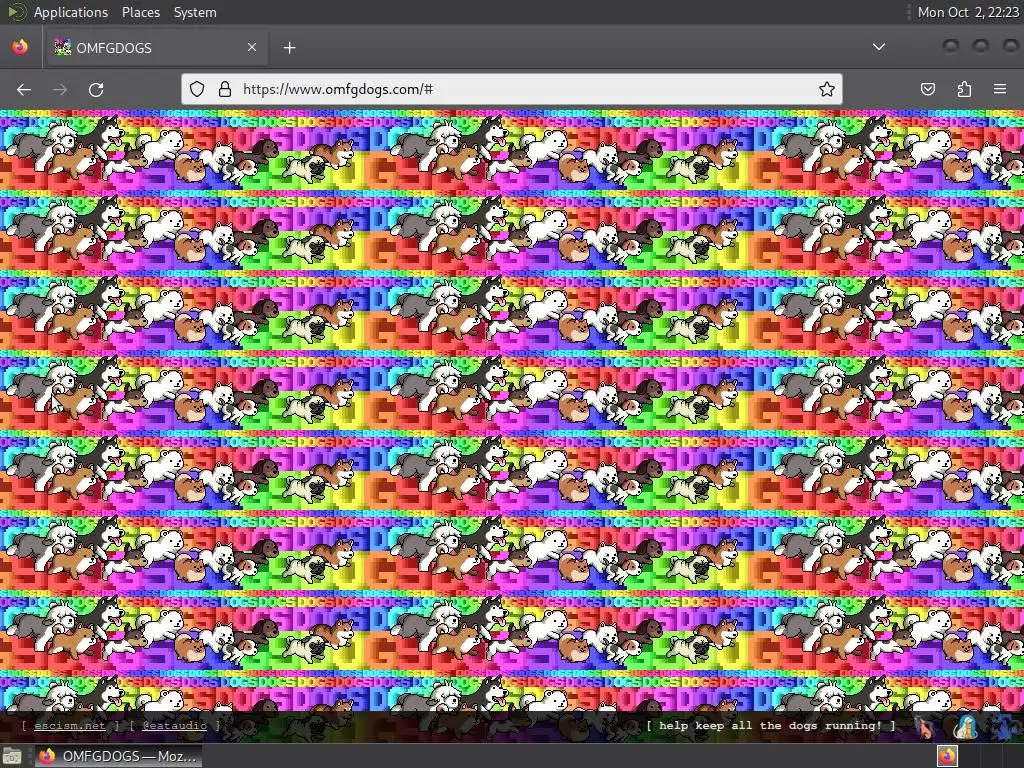This screenshot has width=1024, height=768.
Task: Open the Places menu
Action: tap(140, 12)
